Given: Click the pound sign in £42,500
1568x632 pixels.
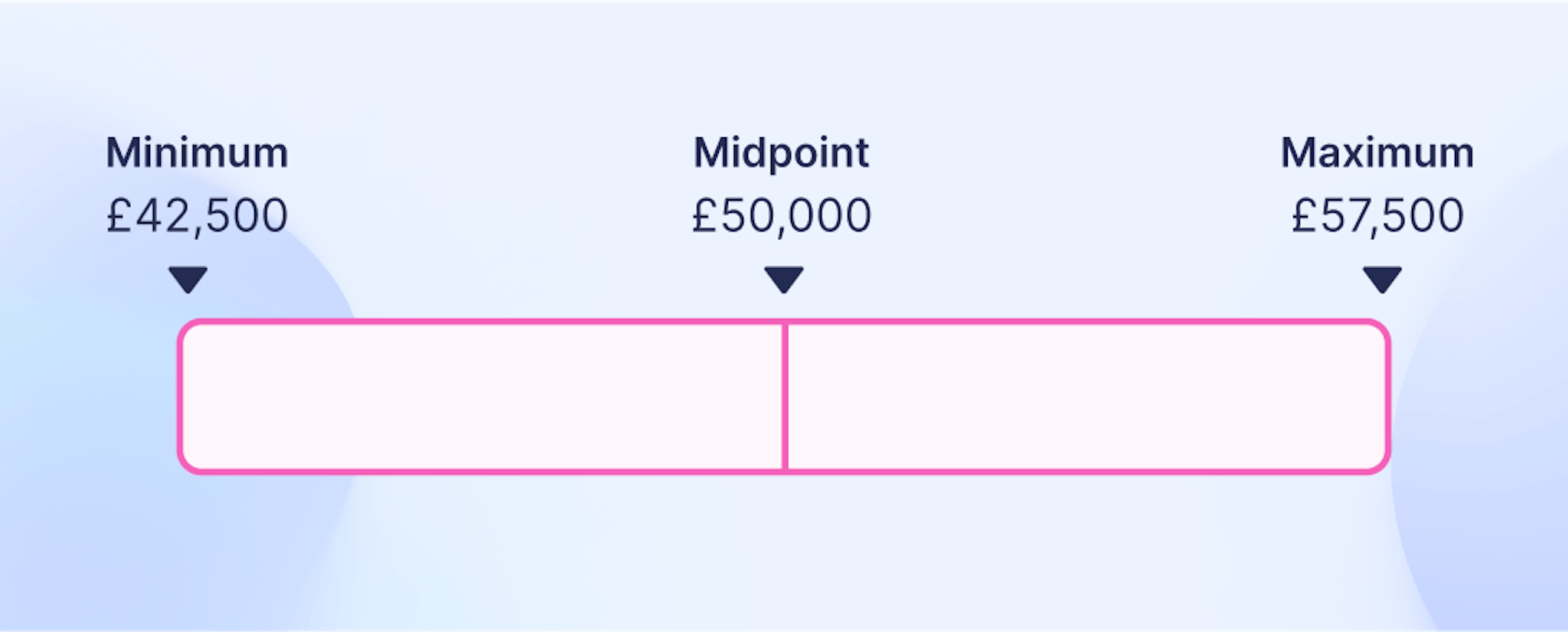Looking at the screenshot, I should (x=119, y=215).
